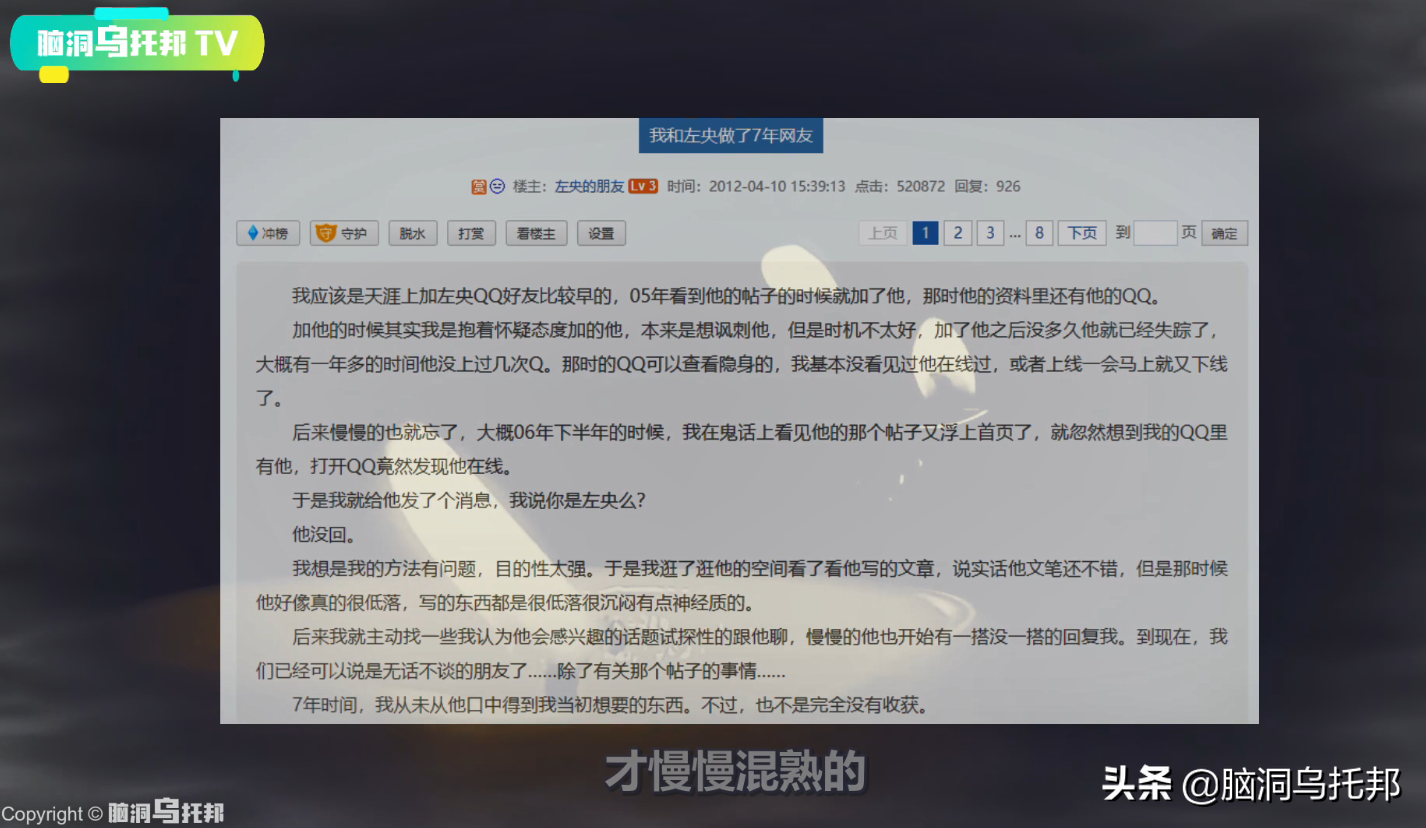This screenshot has height=828, width=1426.
Task: Jump to page 8 of the thread
Action: pos(1039,233)
